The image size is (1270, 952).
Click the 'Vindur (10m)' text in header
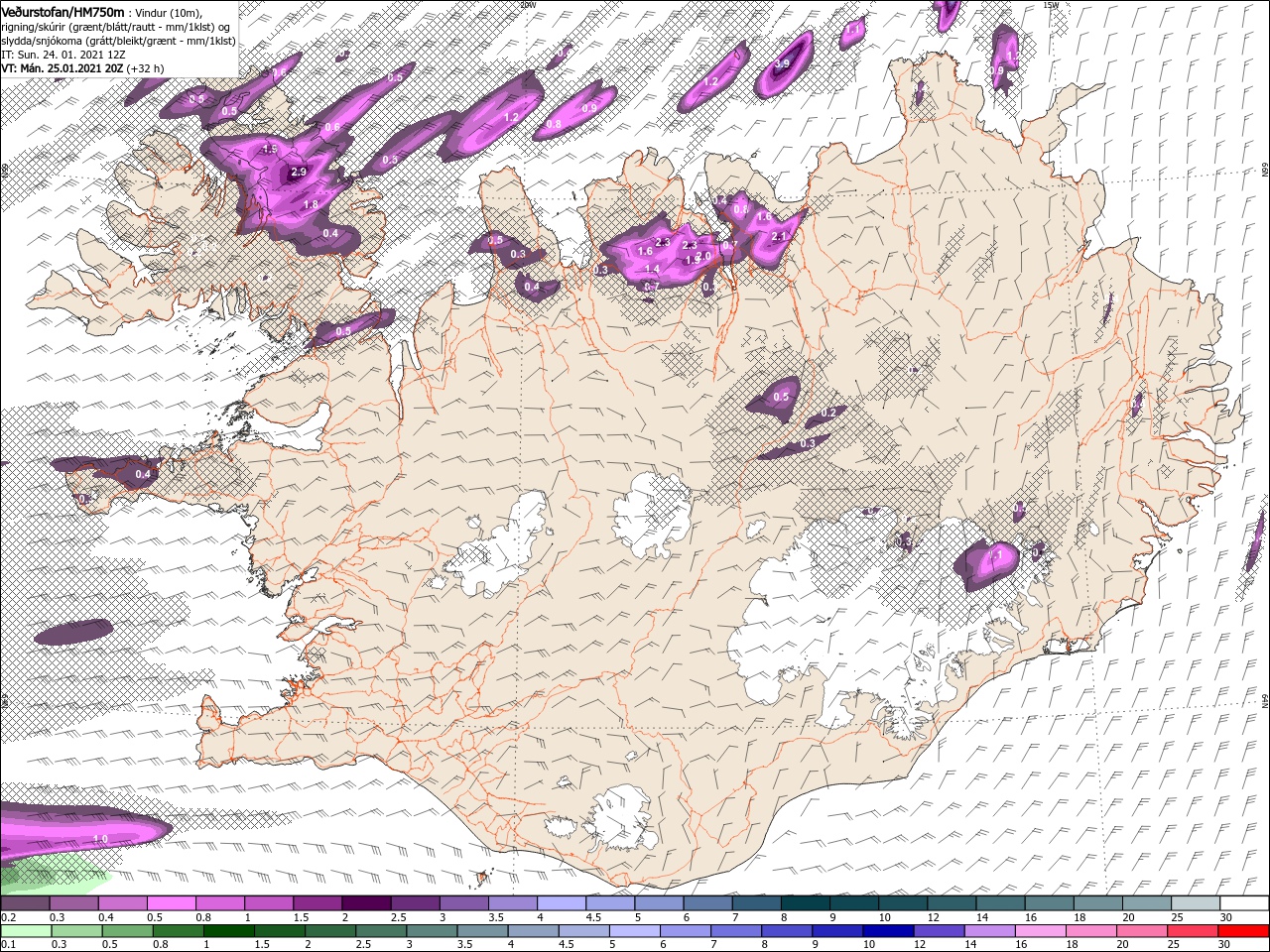pyautogui.click(x=170, y=12)
